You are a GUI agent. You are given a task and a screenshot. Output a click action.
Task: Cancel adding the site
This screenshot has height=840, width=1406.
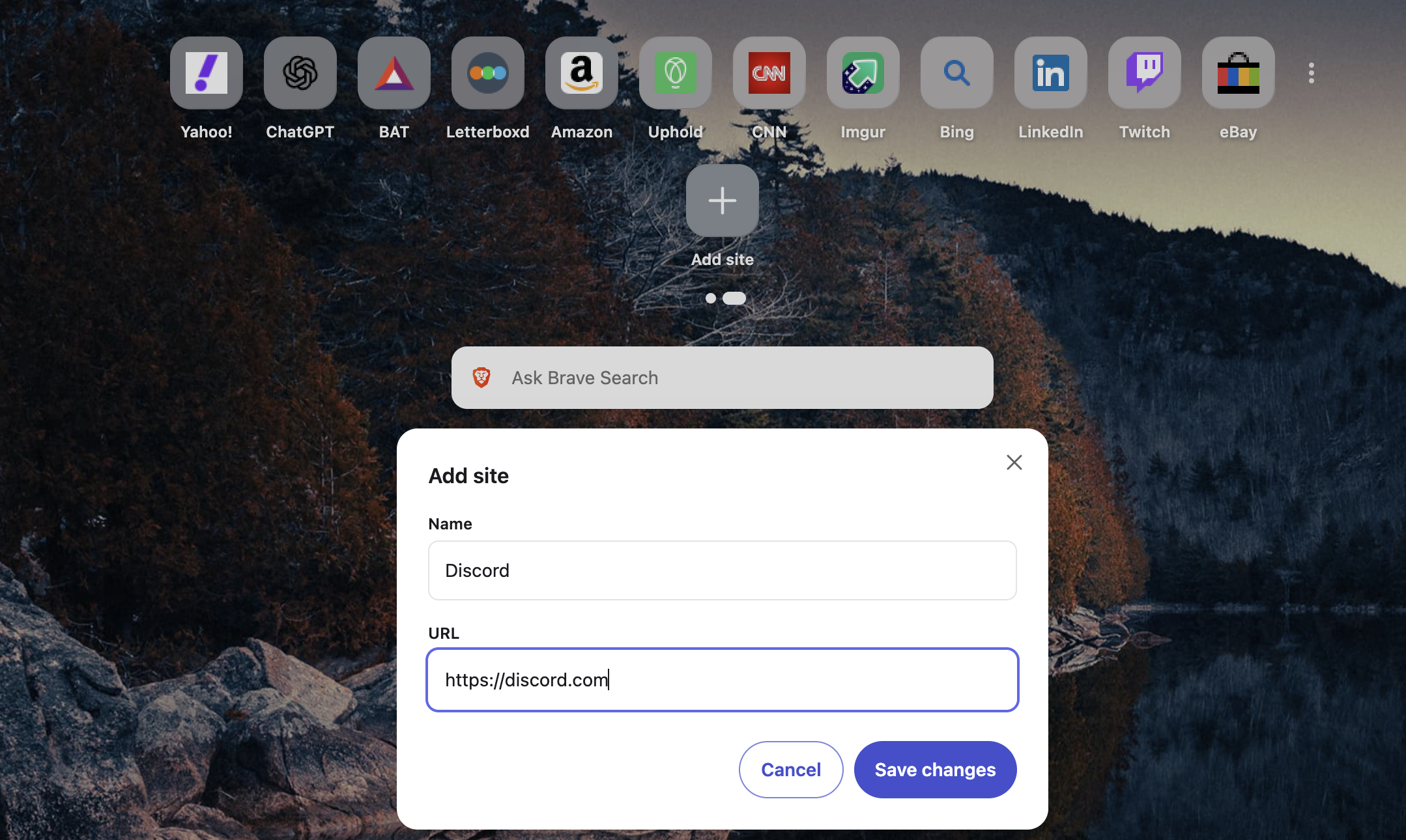pyautogui.click(x=791, y=770)
